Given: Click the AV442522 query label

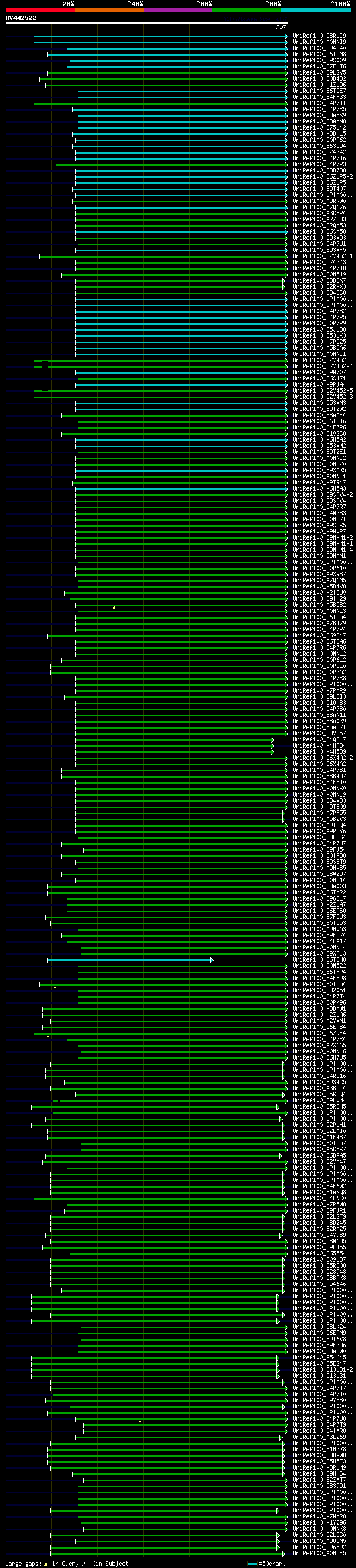Looking at the screenshot, I should [x=21, y=18].
